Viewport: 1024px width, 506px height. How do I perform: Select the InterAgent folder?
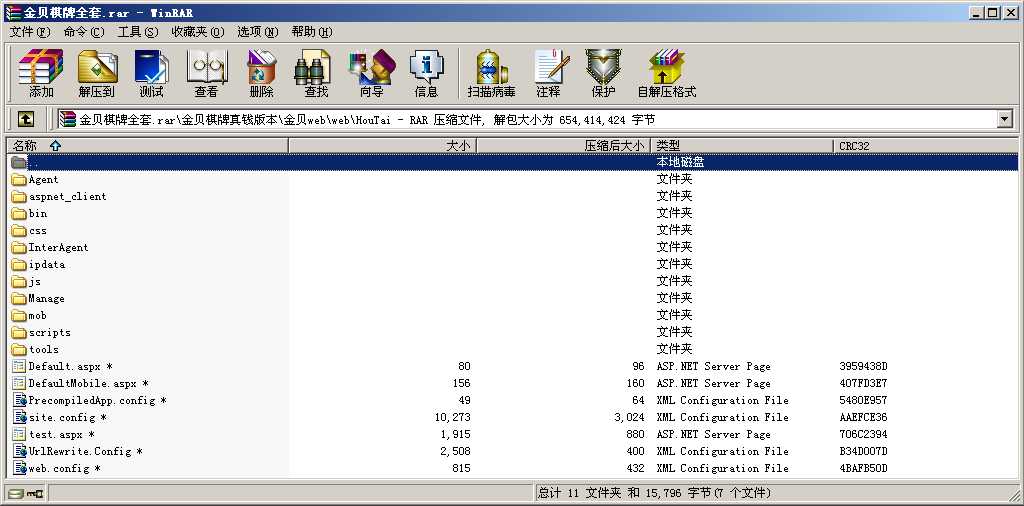pyautogui.click(x=50, y=247)
